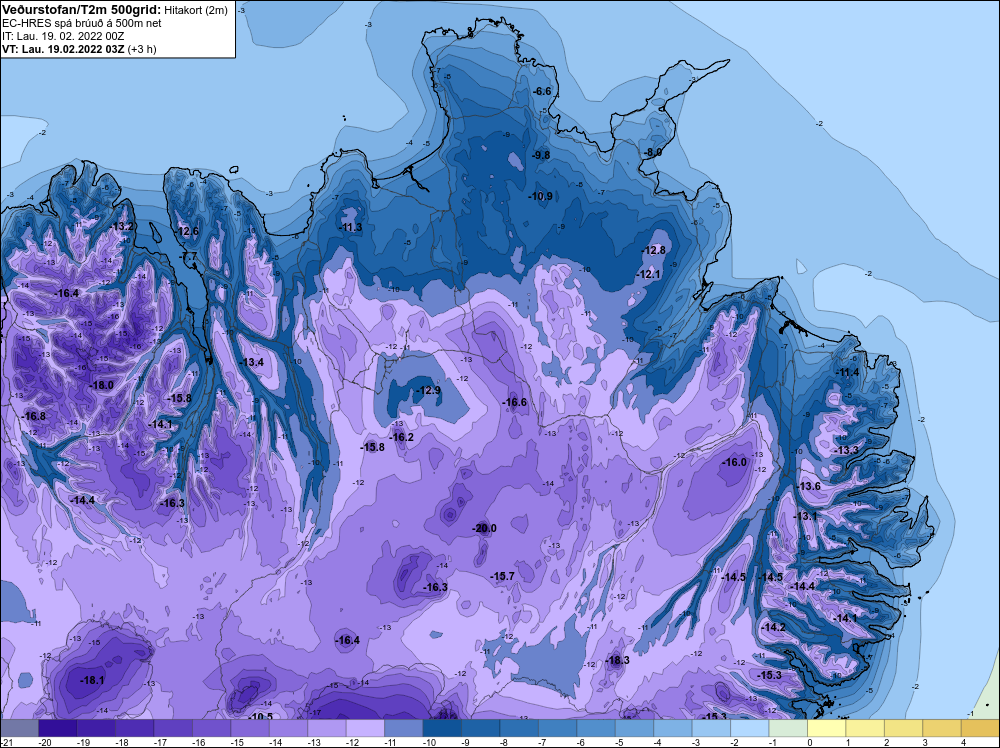1000x748 pixels.
Task: Click the -20.0 temperature value on the map
Action: point(484,528)
